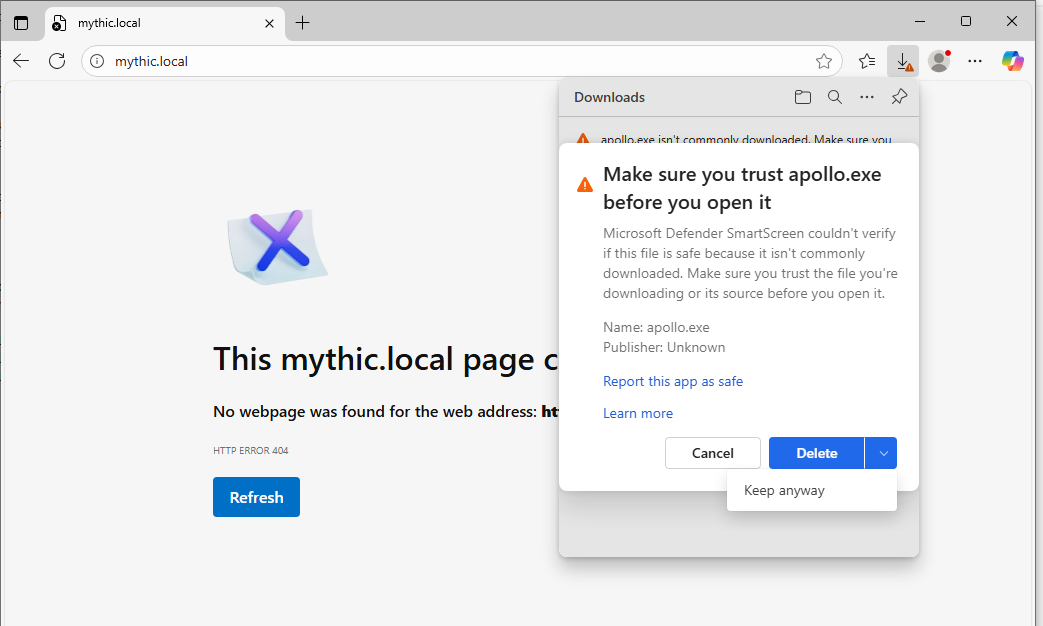Open the tab actions menu icon

coord(21,23)
